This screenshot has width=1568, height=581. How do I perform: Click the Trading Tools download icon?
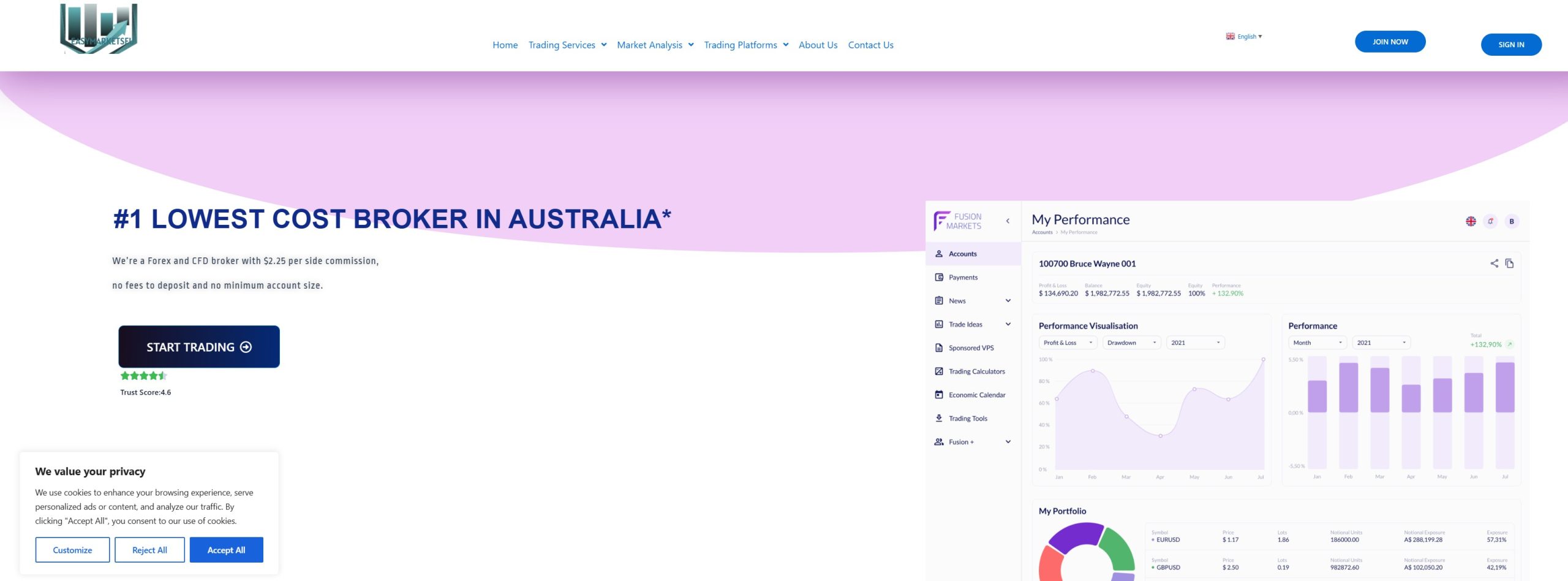(938, 419)
